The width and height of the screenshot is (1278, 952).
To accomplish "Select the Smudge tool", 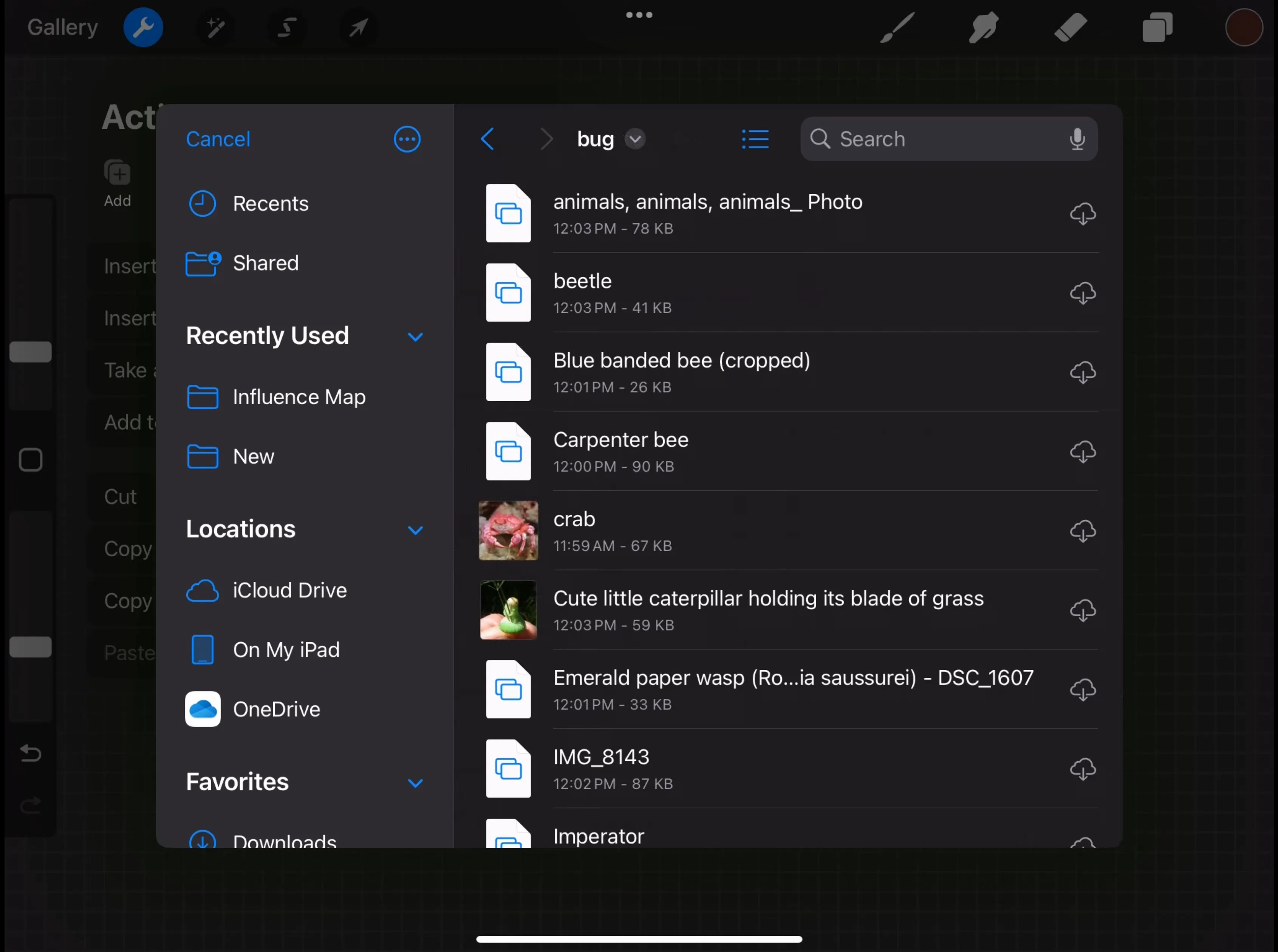I will coord(983,27).
